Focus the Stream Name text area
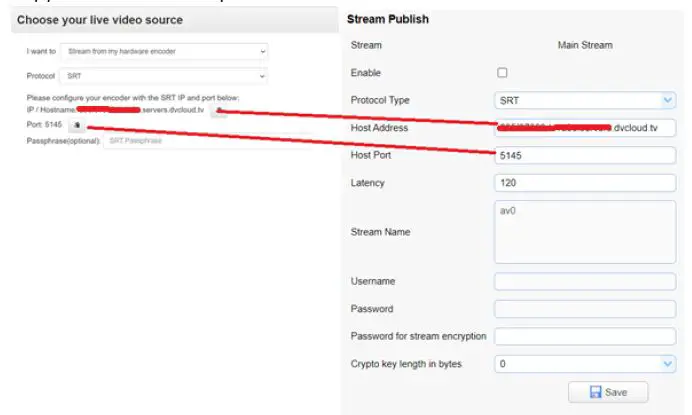The height and width of the screenshot is (415, 692). [x=585, y=231]
